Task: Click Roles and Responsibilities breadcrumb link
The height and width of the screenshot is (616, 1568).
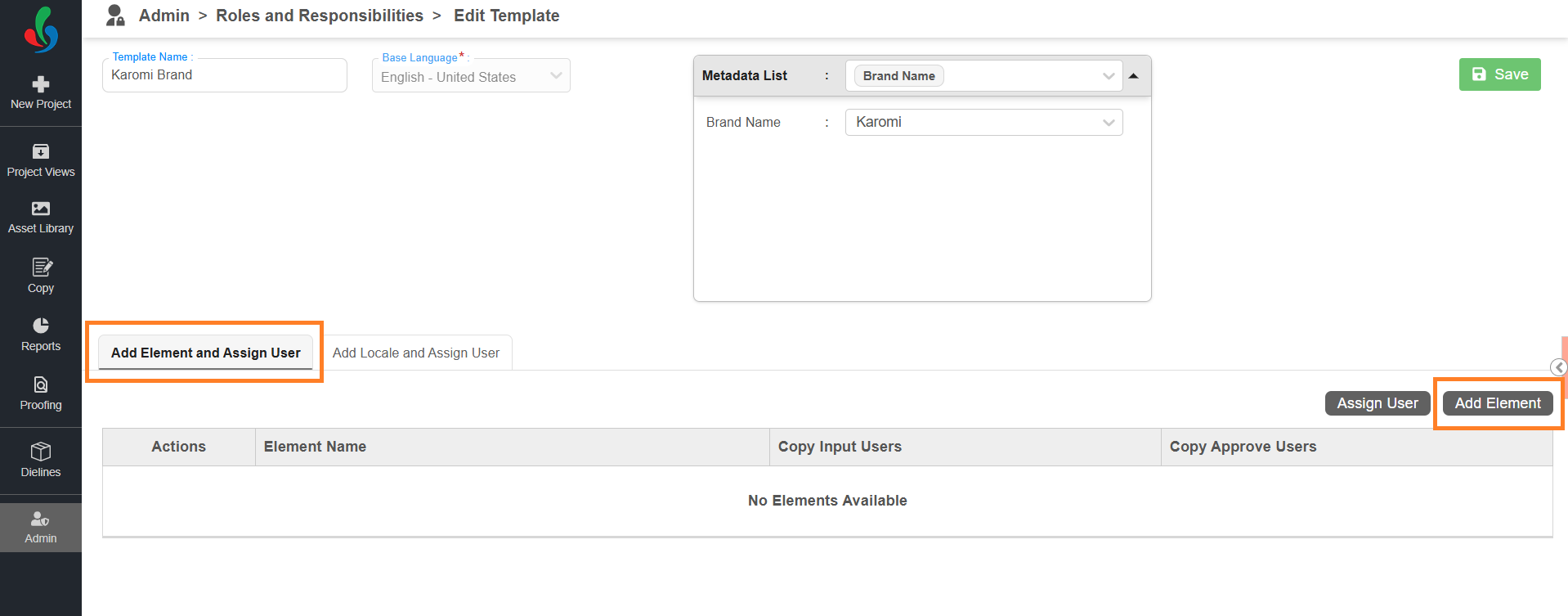Action: coord(319,16)
